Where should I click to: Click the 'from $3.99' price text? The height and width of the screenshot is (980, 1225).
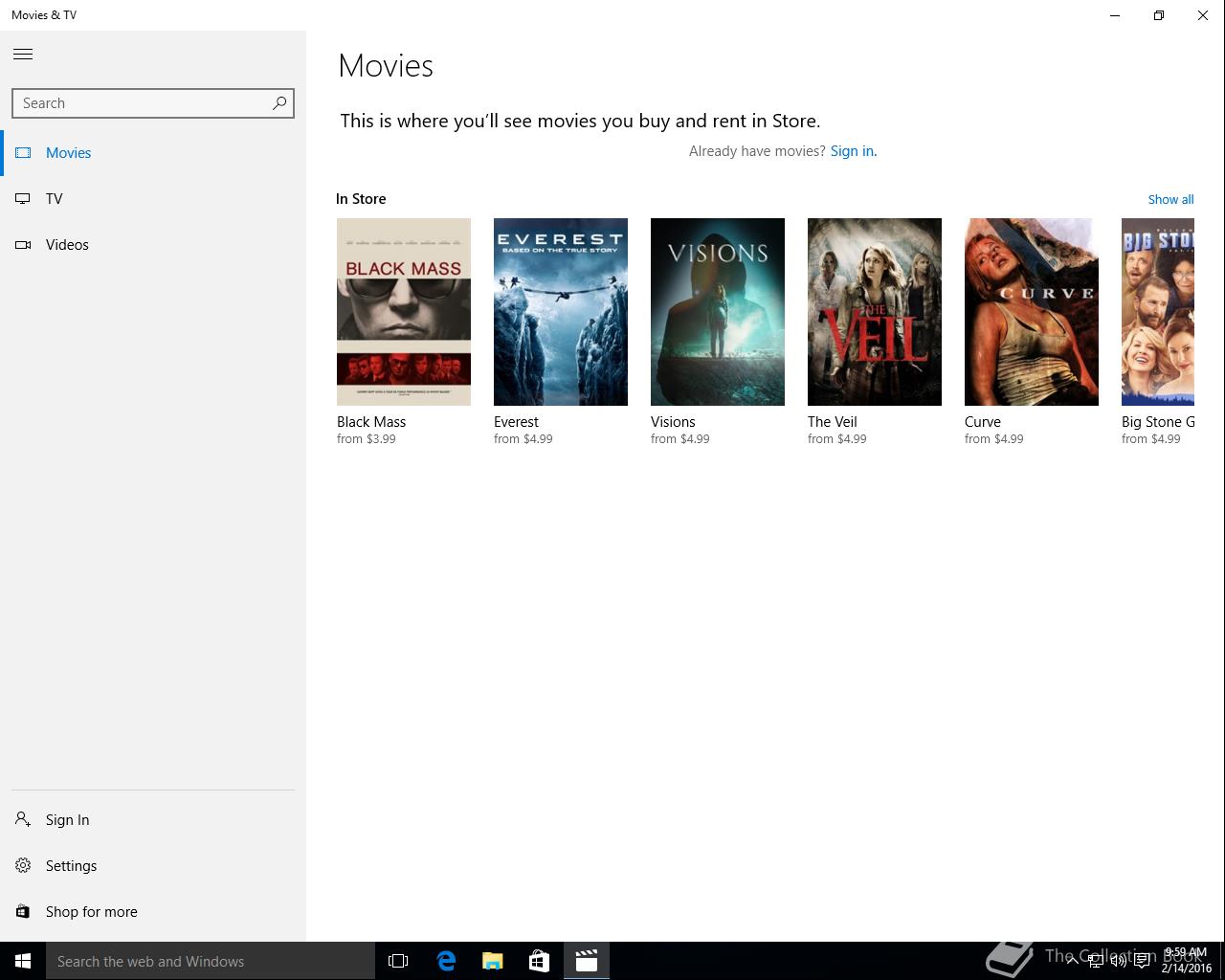point(366,439)
